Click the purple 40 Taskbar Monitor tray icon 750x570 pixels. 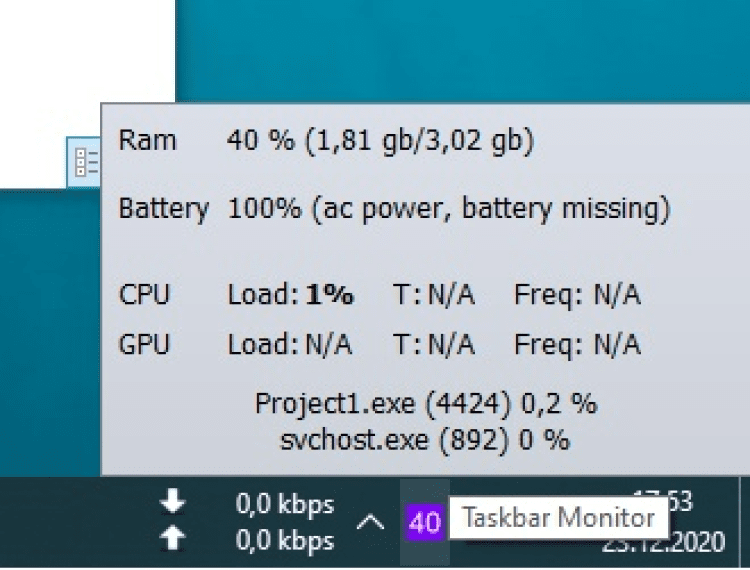coord(424,522)
